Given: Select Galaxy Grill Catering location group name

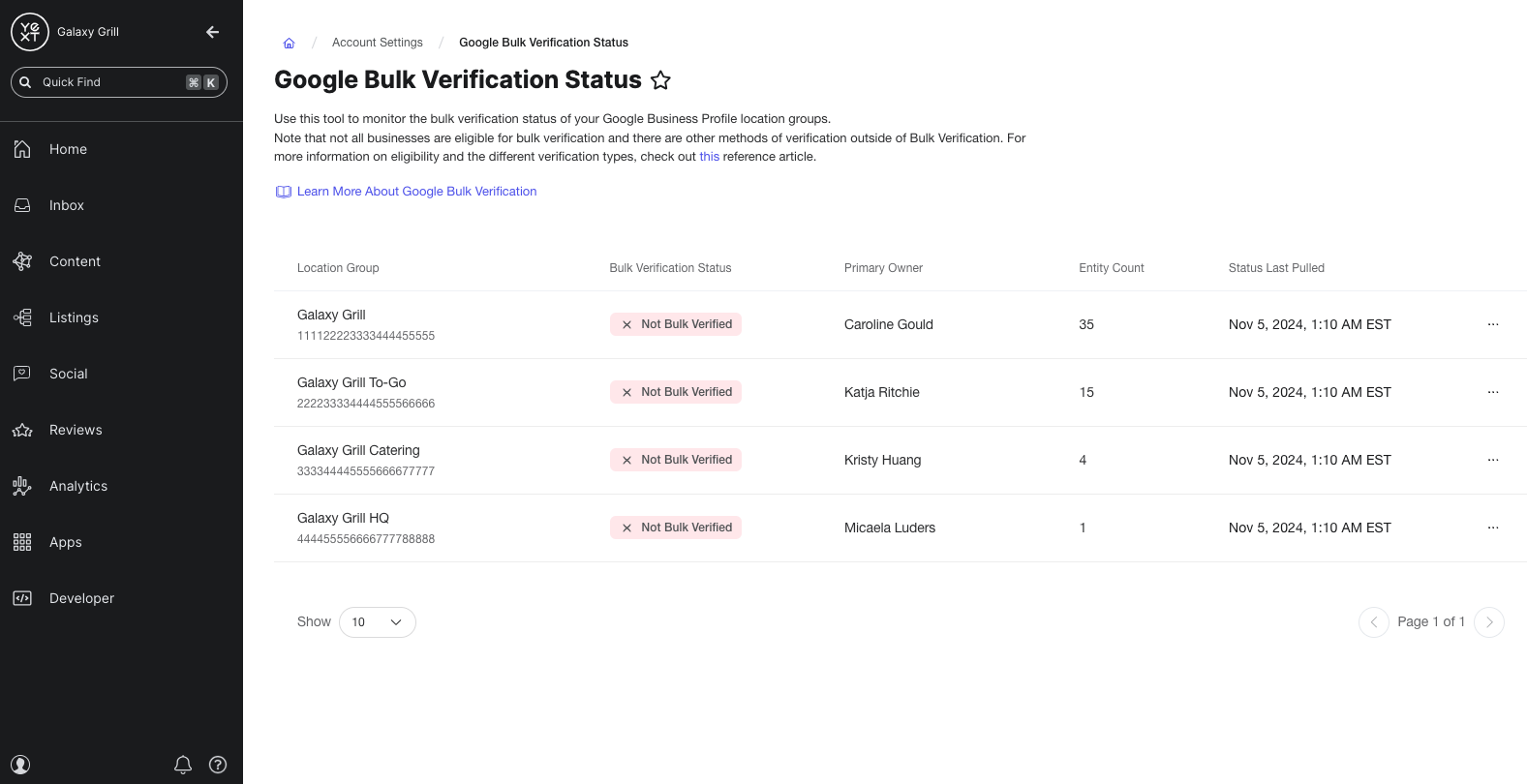Looking at the screenshot, I should tap(358, 450).
